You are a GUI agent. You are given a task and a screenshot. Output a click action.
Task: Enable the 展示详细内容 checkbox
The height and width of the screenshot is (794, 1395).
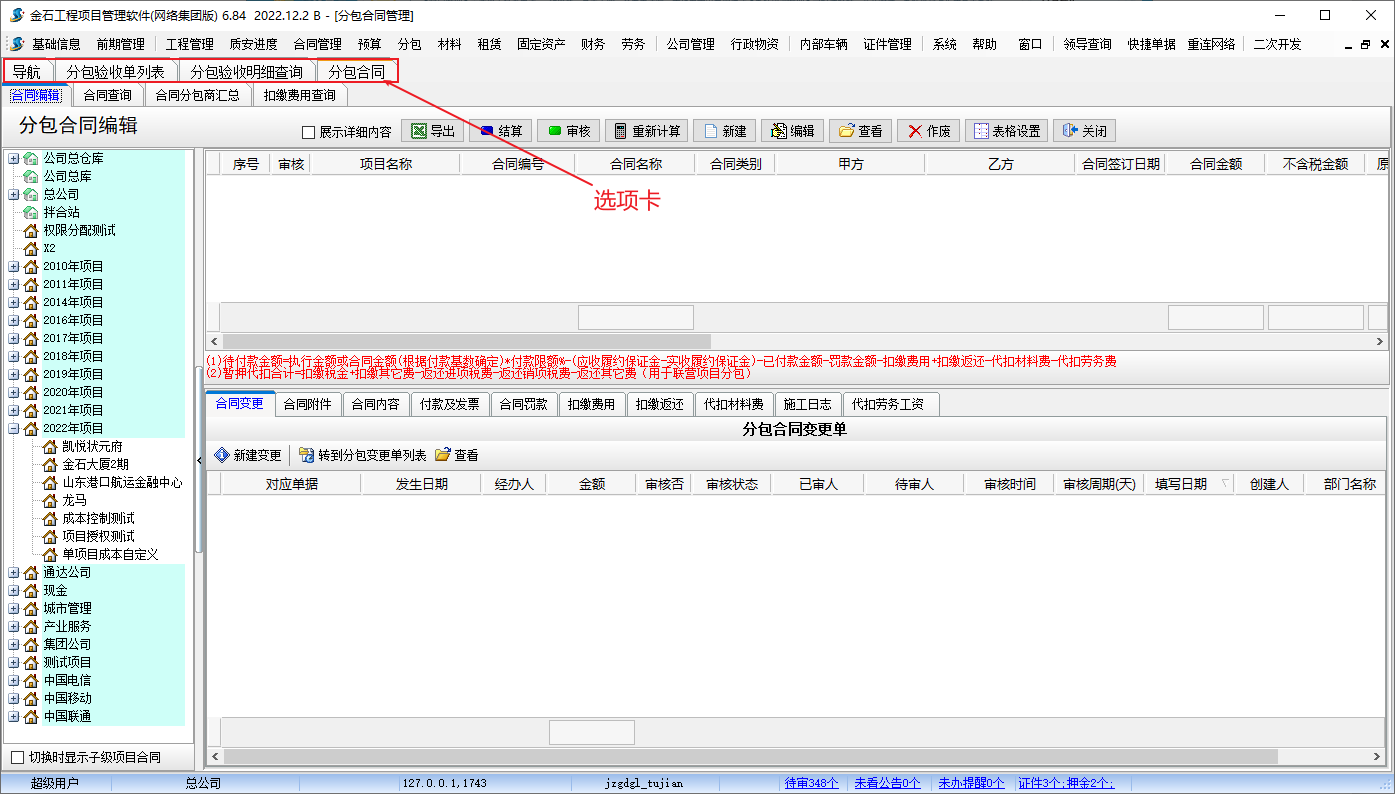tap(309, 132)
